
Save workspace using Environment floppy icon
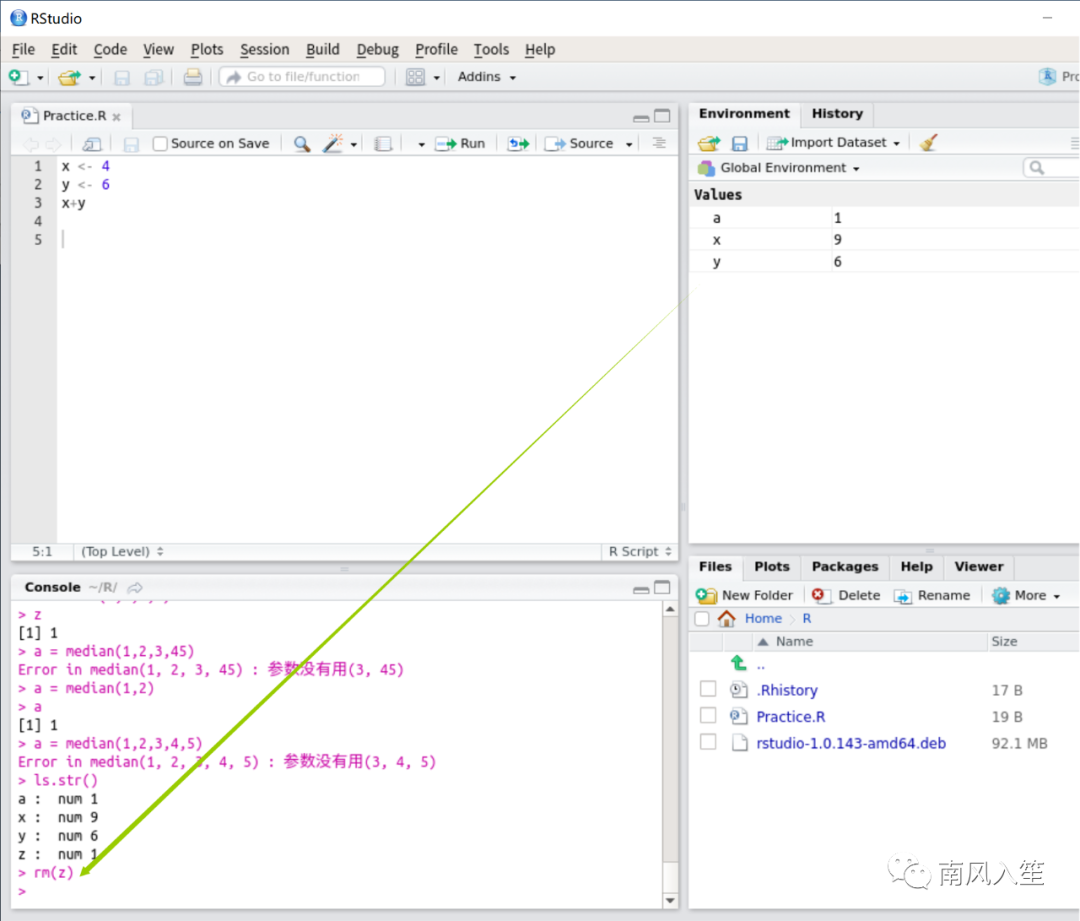[739, 143]
